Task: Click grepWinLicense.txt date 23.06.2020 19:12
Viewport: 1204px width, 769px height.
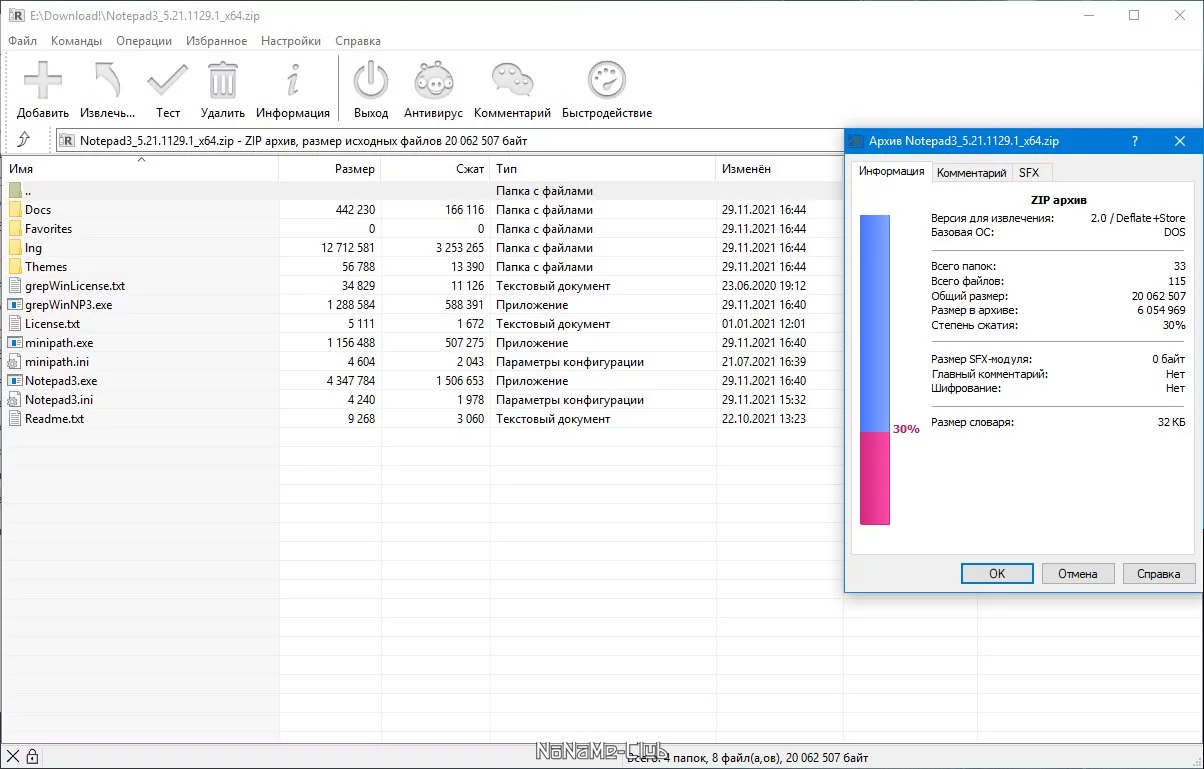Action: tap(764, 286)
